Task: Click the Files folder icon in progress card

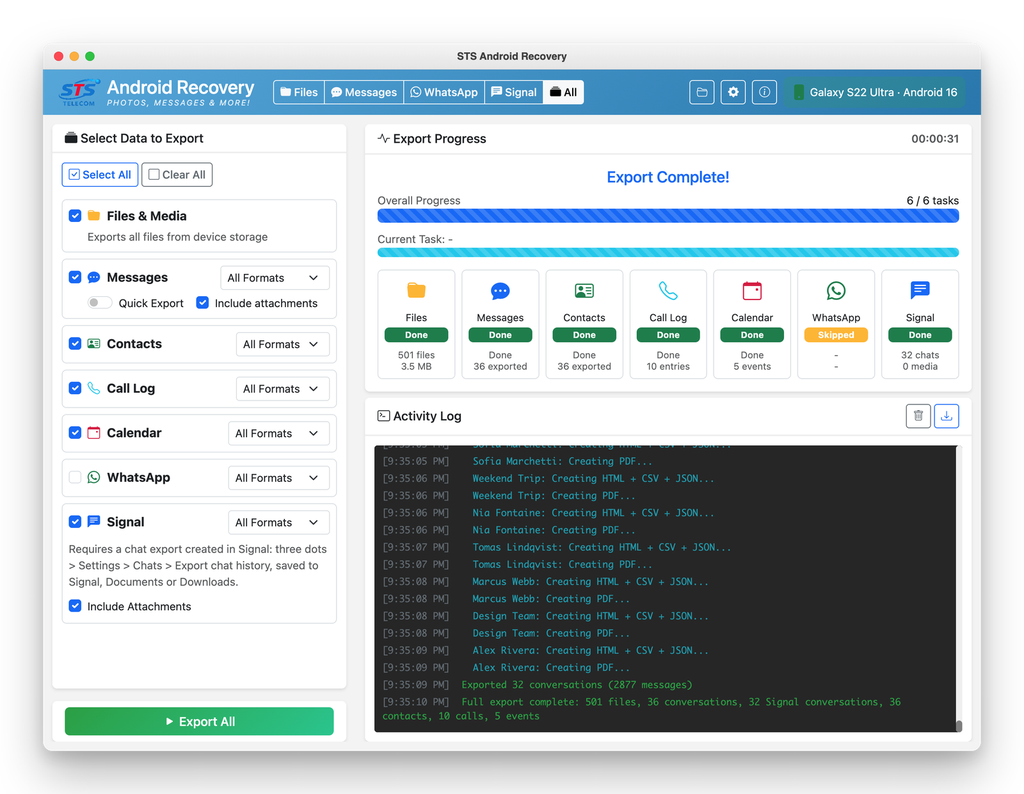Action: click(x=416, y=291)
